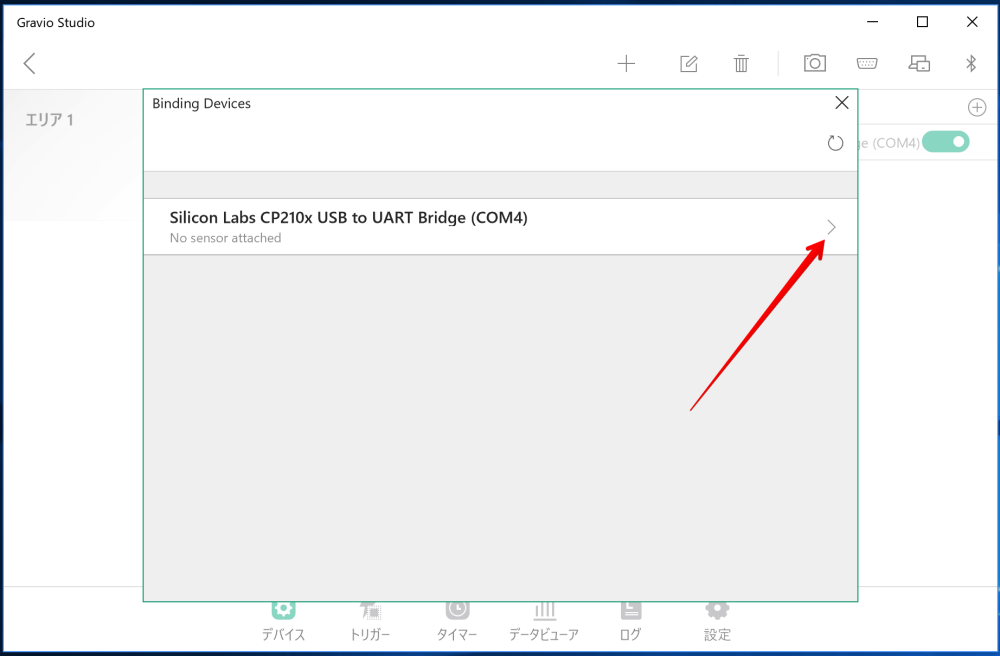Click the Binding Devices title text
1000x656 pixels.
point(201,103)
